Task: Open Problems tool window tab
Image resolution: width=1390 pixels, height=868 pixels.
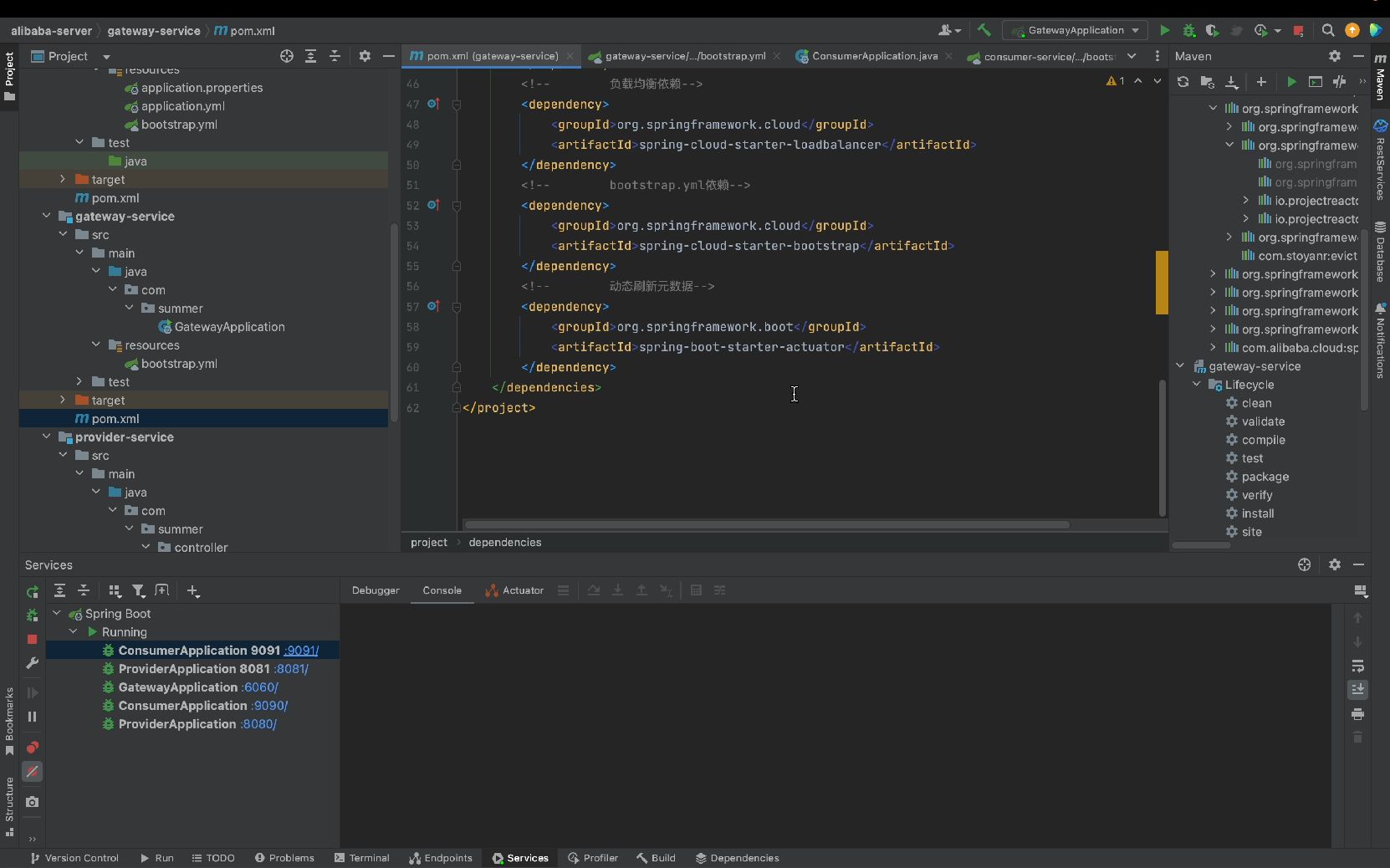Action: point(285,858)
